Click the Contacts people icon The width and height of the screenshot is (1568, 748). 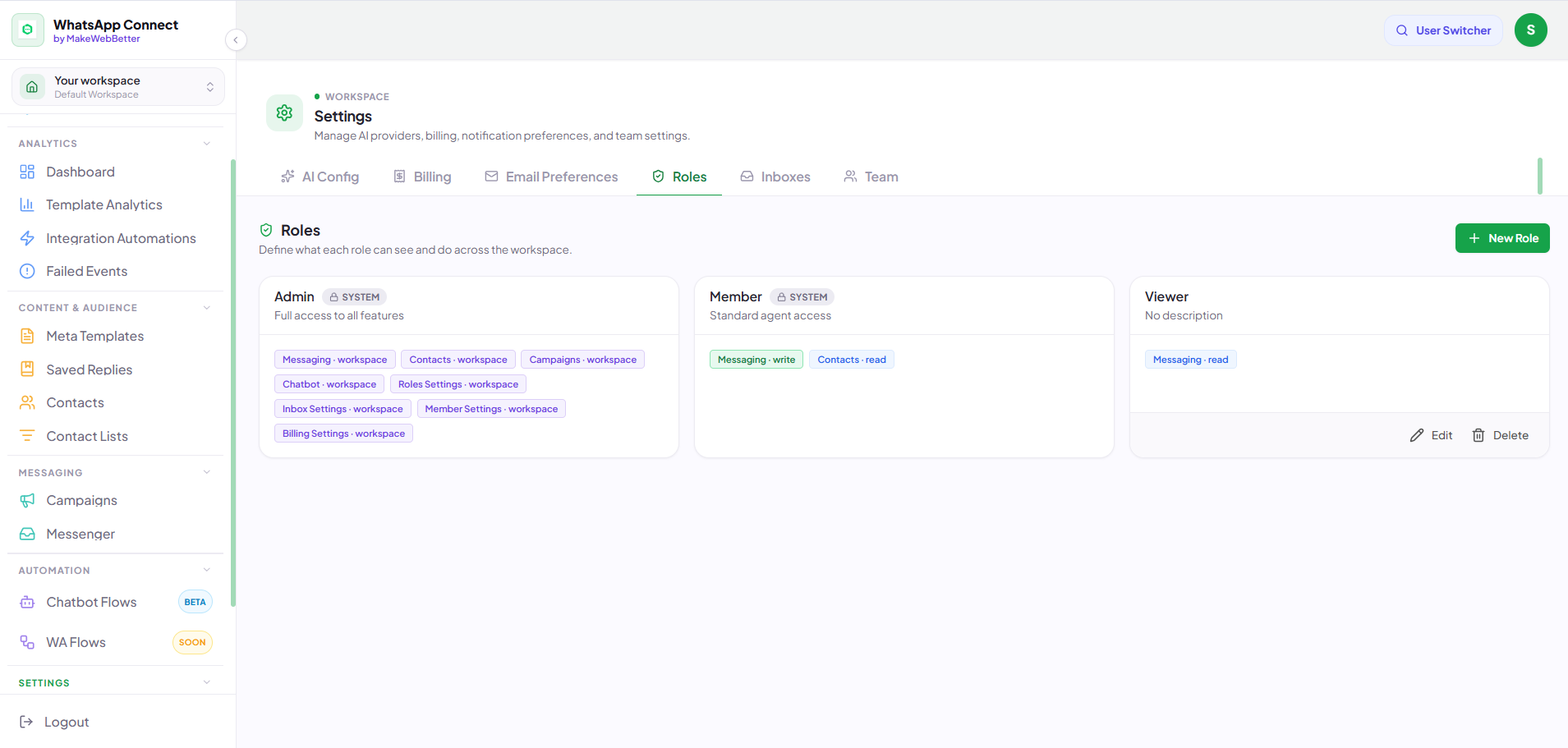(x=27, y=402)
